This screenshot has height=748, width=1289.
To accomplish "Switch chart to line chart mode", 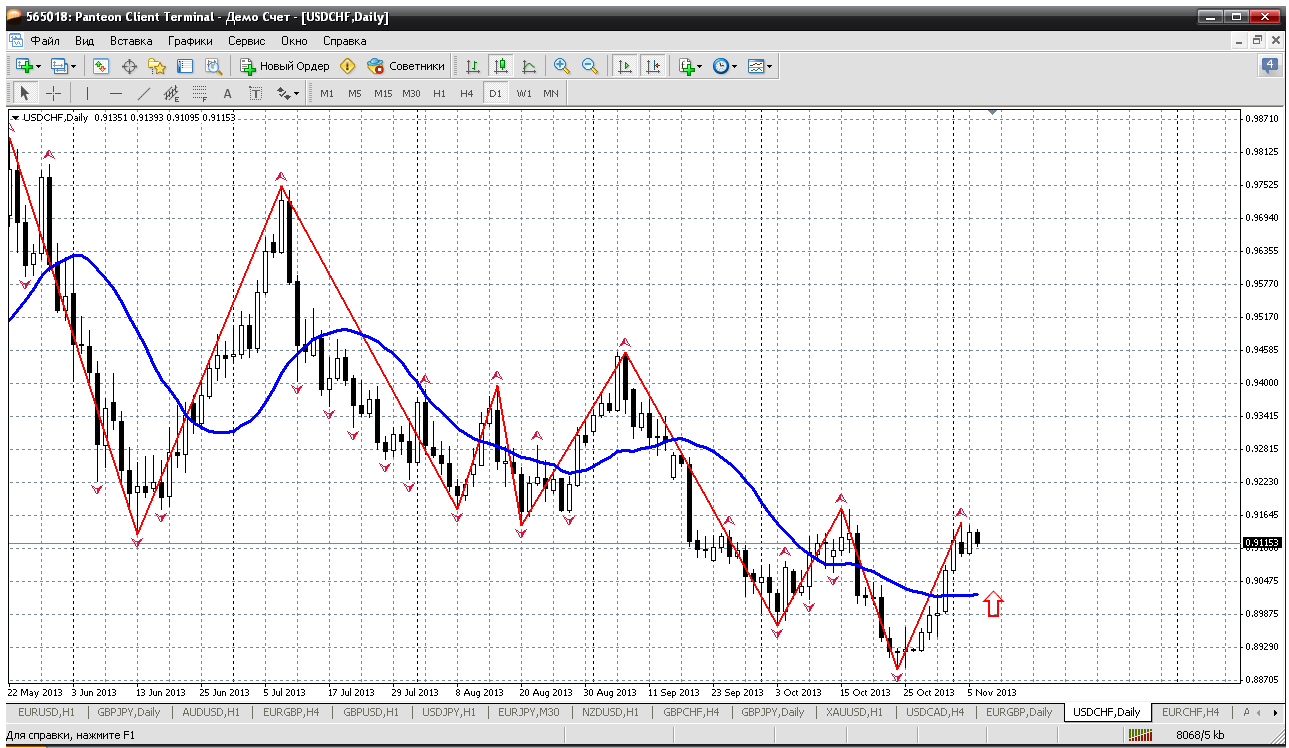I will [529, 66].
